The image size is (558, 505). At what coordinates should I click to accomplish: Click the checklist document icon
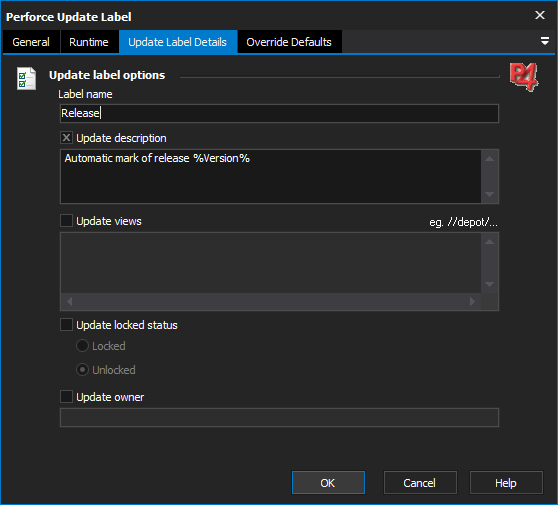pos(26,78)
